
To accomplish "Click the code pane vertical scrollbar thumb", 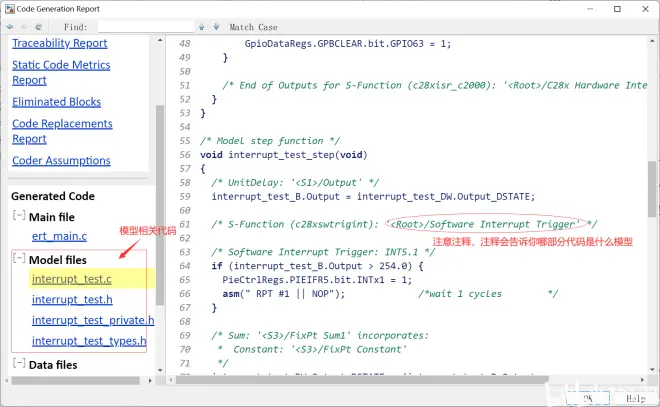I will pyautogui.click(x=652, y=188).
